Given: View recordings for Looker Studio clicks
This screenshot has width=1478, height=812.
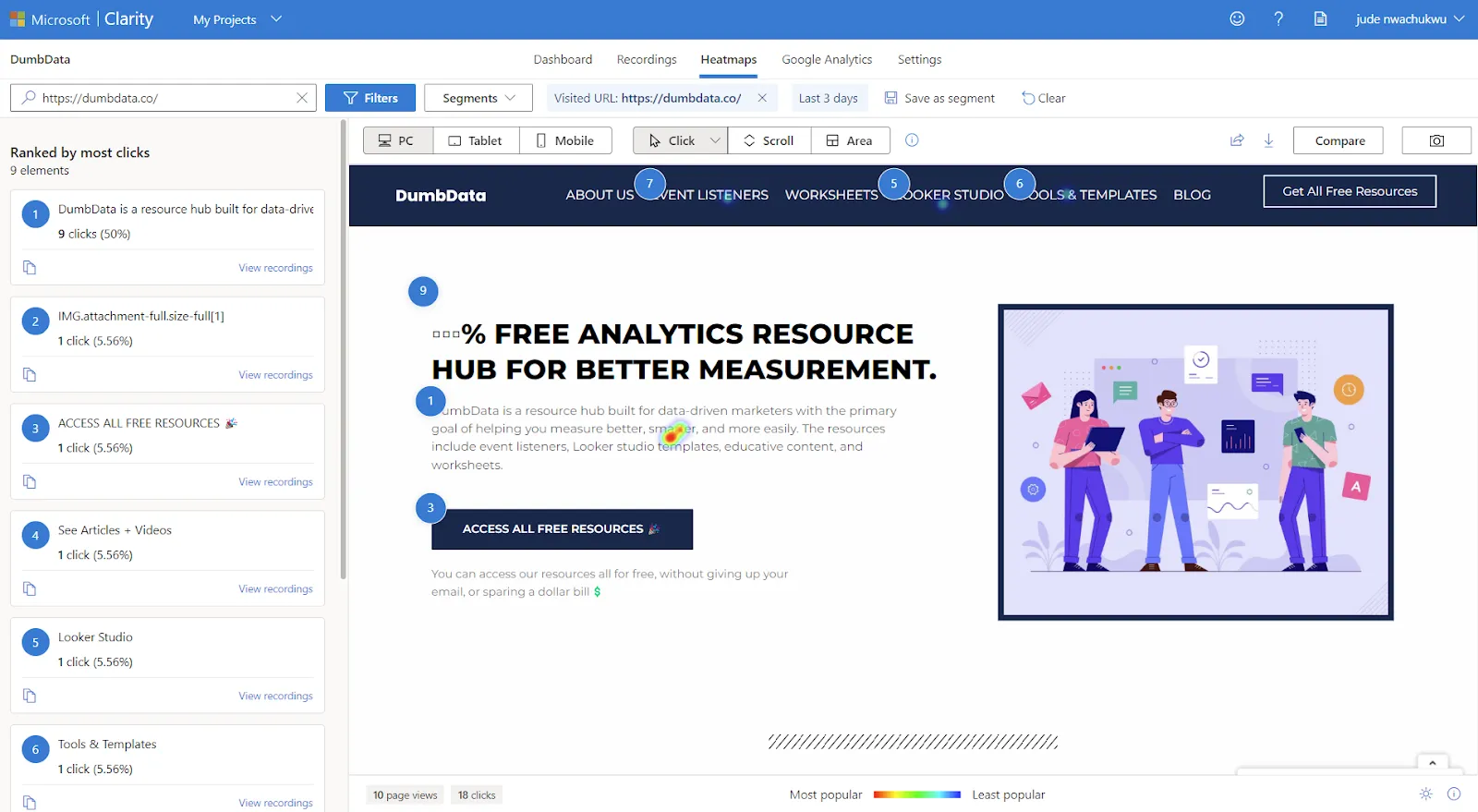Looking at the screenshot, I should pos(275,696).
